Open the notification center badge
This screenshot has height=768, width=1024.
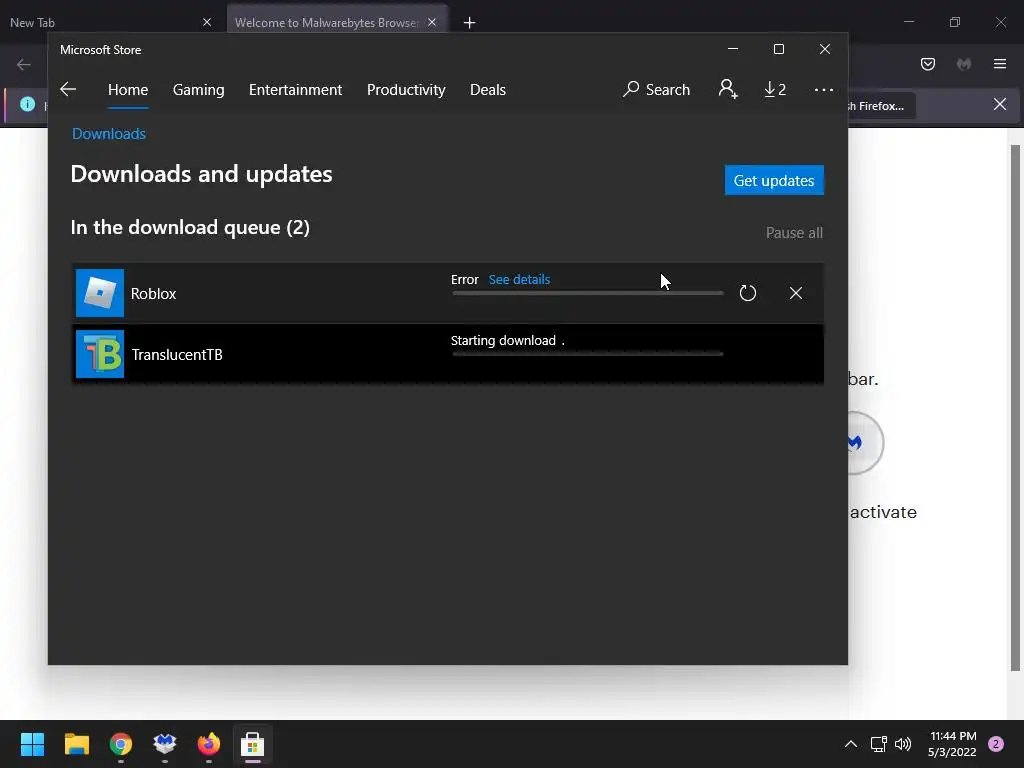996,744
